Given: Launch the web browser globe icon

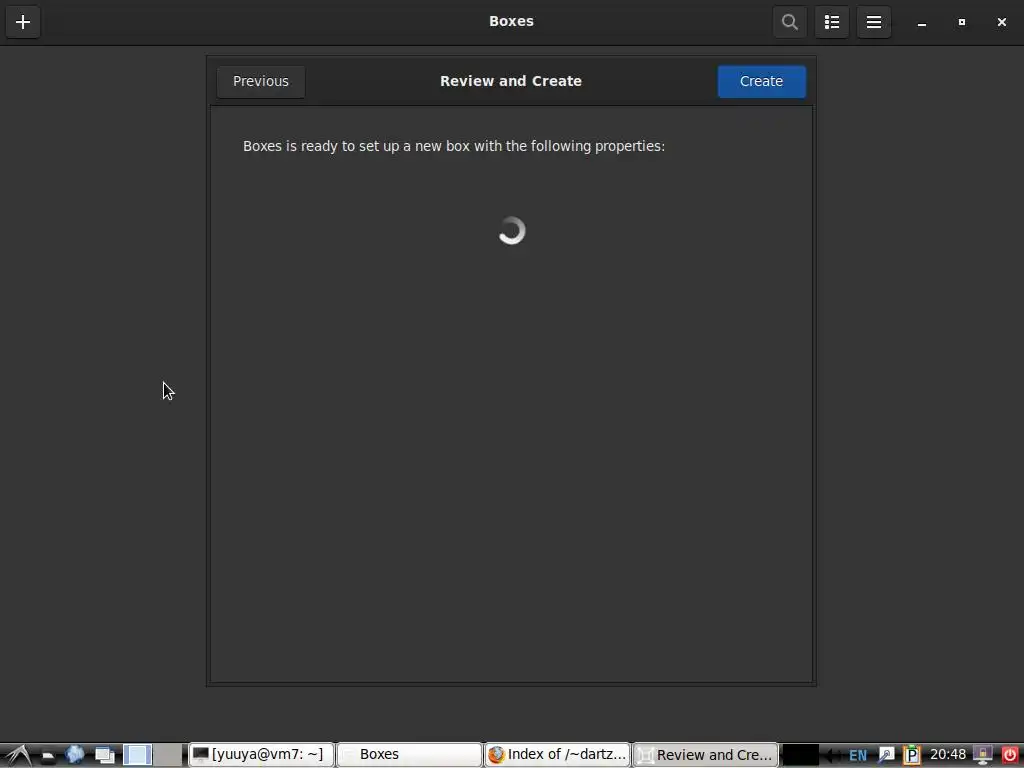Looking at the screenshot, I should pos(75,755).
